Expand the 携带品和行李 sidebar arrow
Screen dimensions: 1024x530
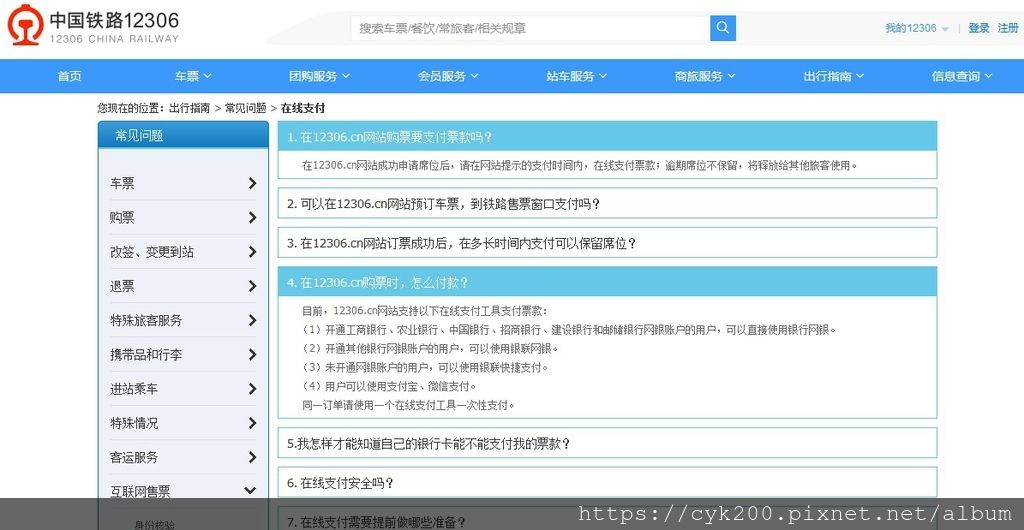coord(253,354)
